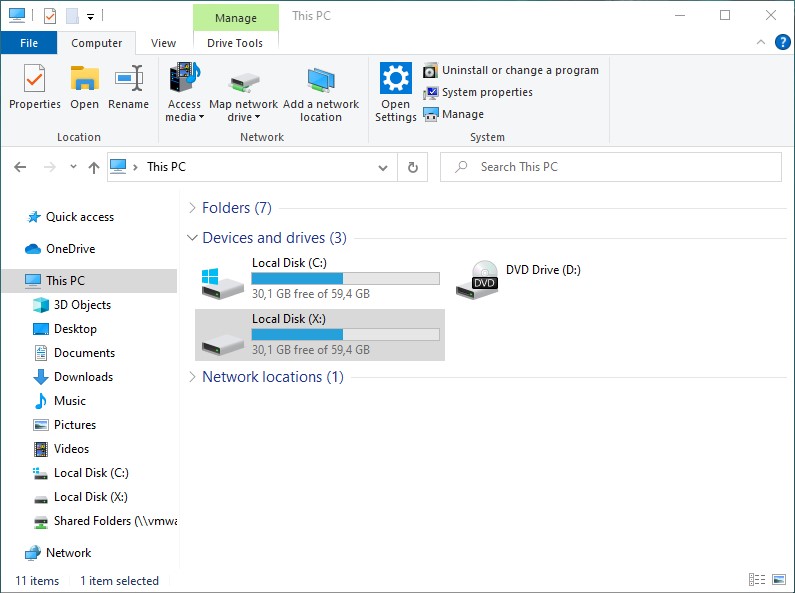795x593 pixels.
Task: Click the Up one level arrow
Action: coord(94,167)
